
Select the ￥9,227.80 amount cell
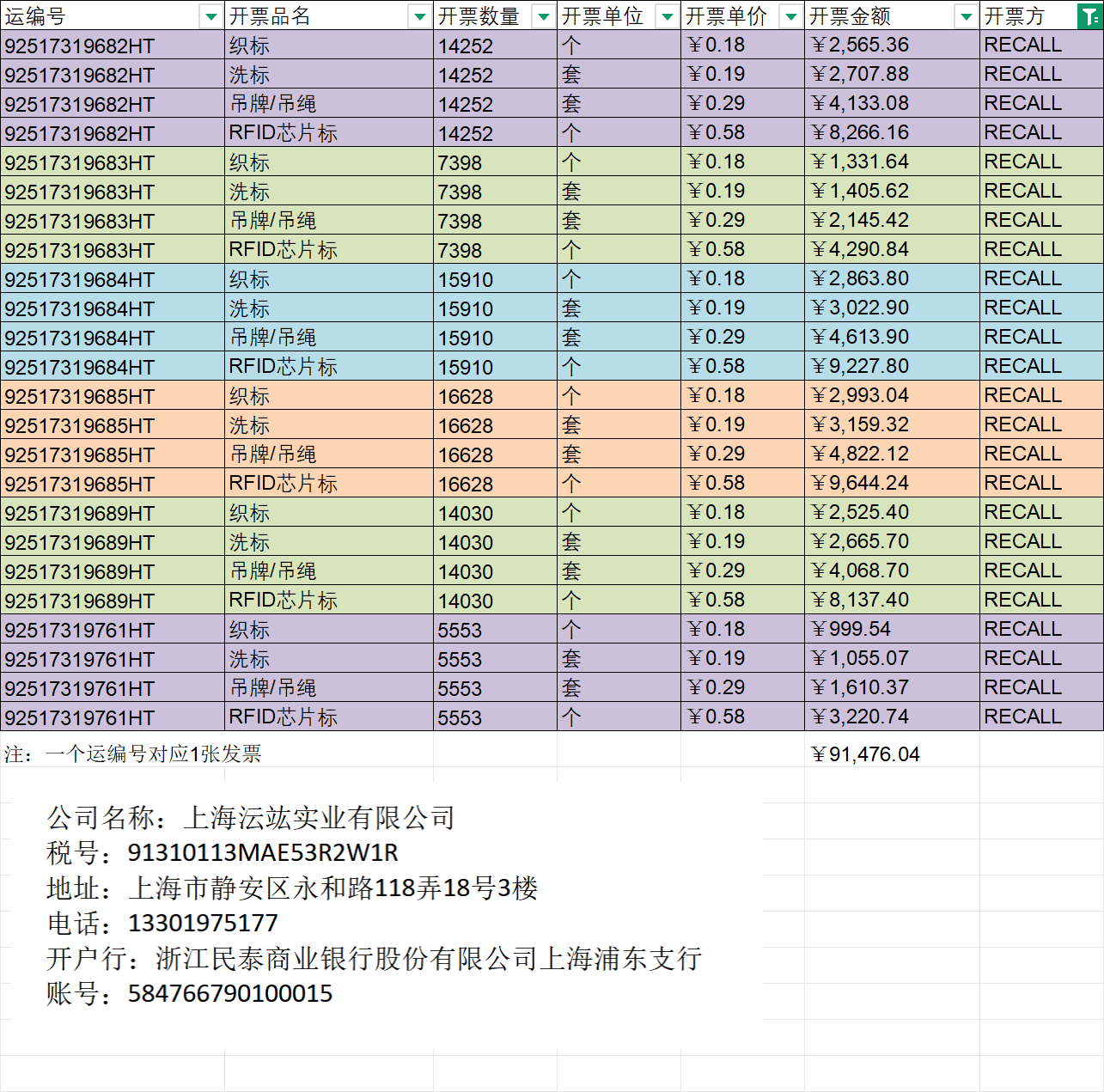click(861, 366)
